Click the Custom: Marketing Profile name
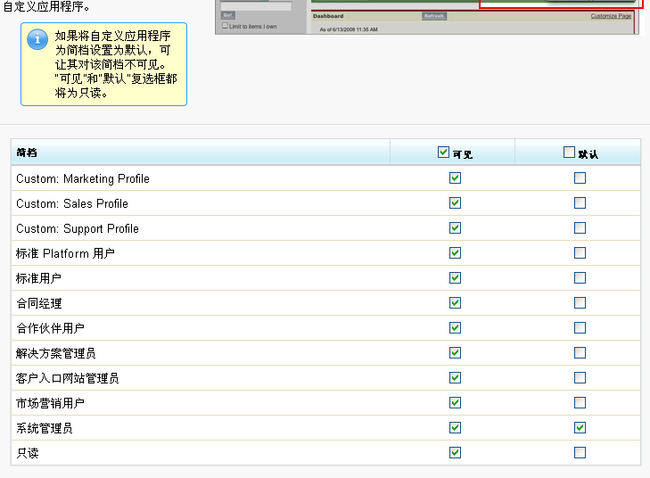The image size is (650, 478). (x=83, y=179)
